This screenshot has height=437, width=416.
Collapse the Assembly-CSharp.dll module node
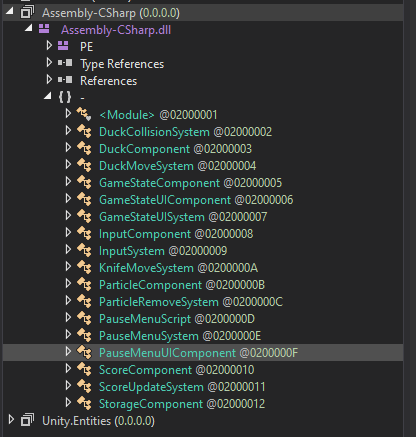[29, 28]
